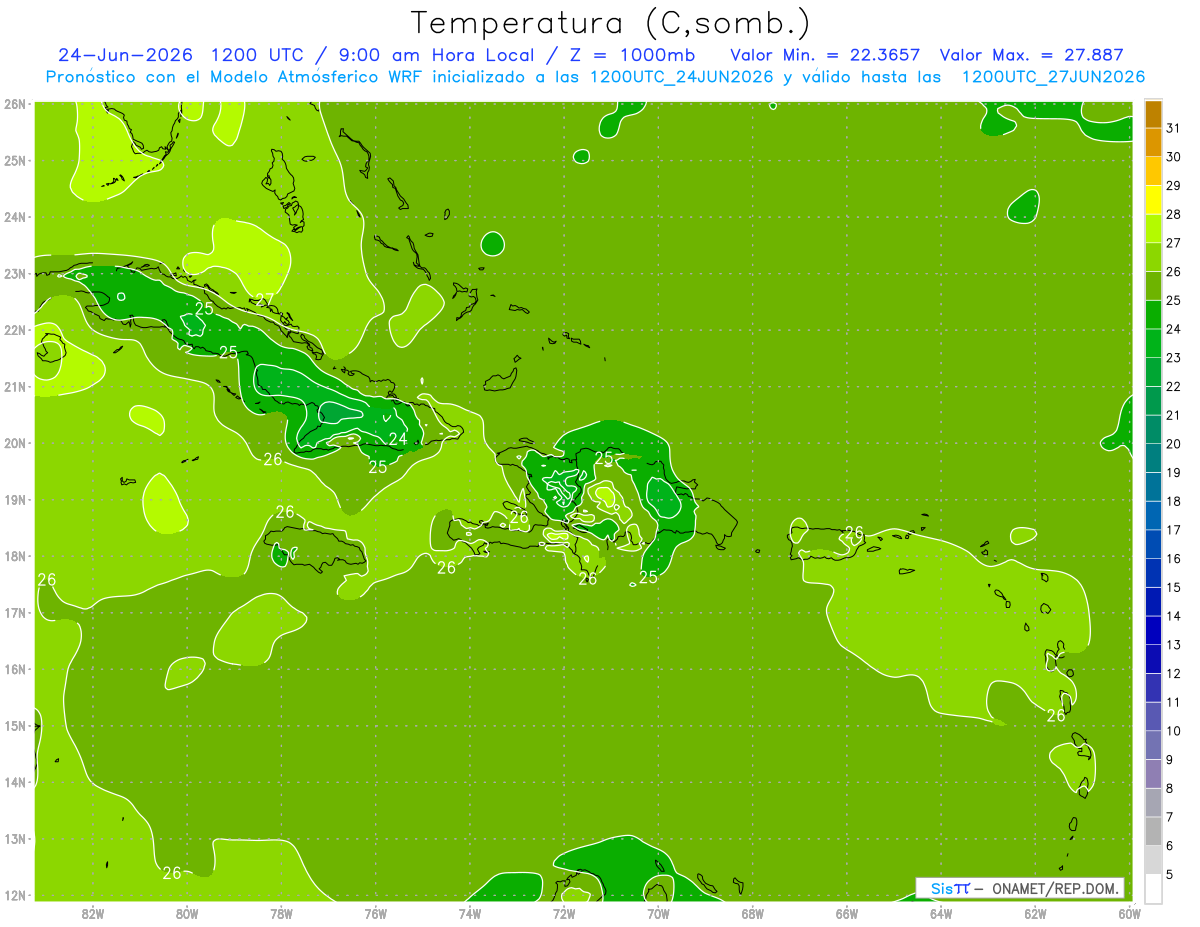
Task: Click the 68W longitude axis label
Action: (x=752, y=913)
